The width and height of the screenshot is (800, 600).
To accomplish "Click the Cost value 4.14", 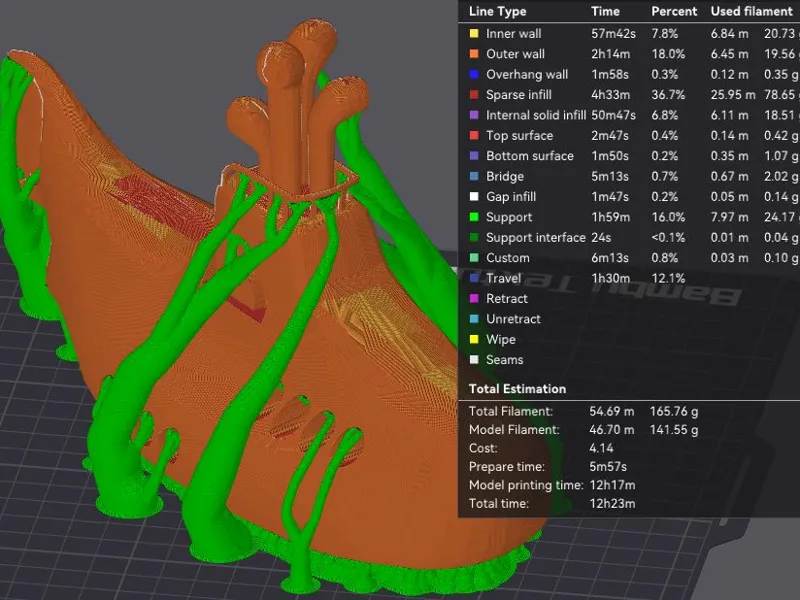I will pos(601,448).
